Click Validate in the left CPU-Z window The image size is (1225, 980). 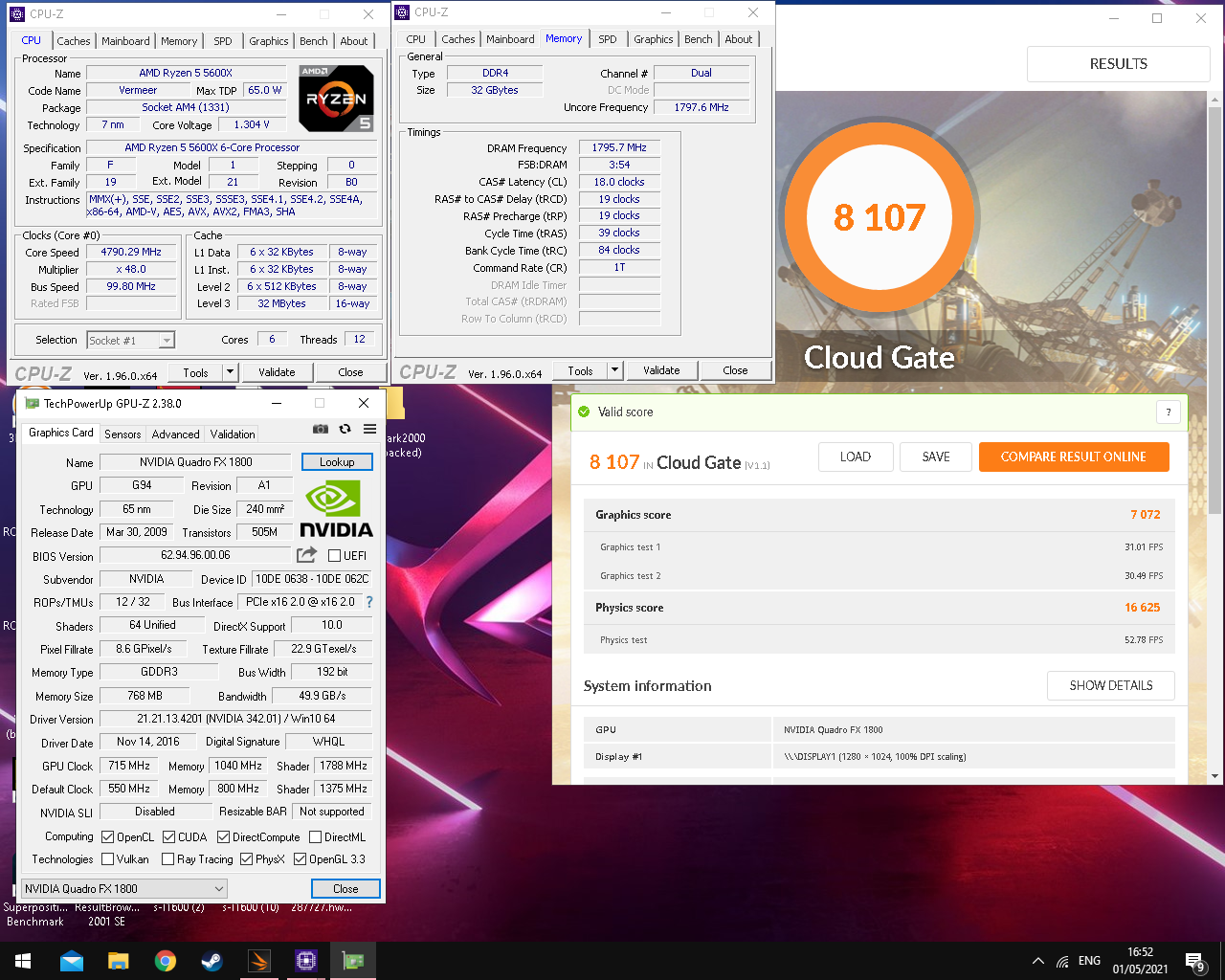(277, 372)
